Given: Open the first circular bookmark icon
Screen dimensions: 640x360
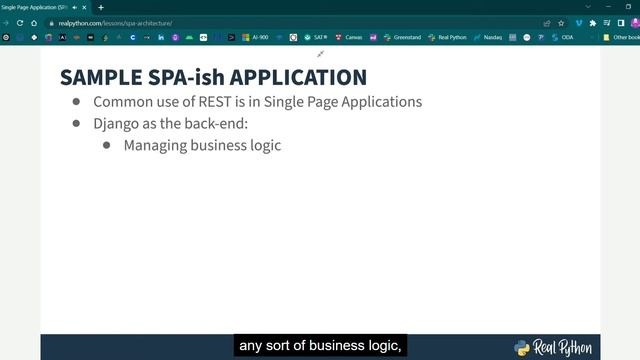Looking at the screenshot, I should pos(6,37).
